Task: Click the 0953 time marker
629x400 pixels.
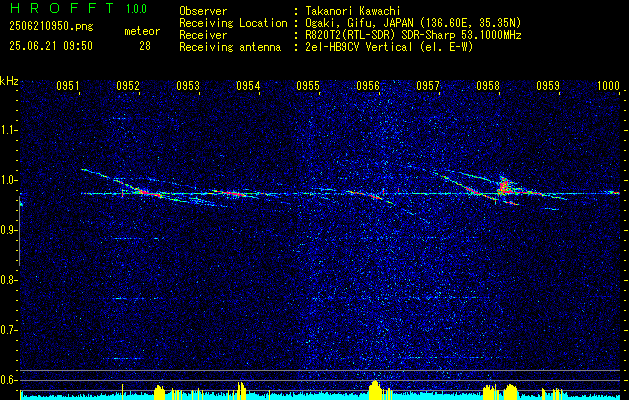Action: (188, 85)
